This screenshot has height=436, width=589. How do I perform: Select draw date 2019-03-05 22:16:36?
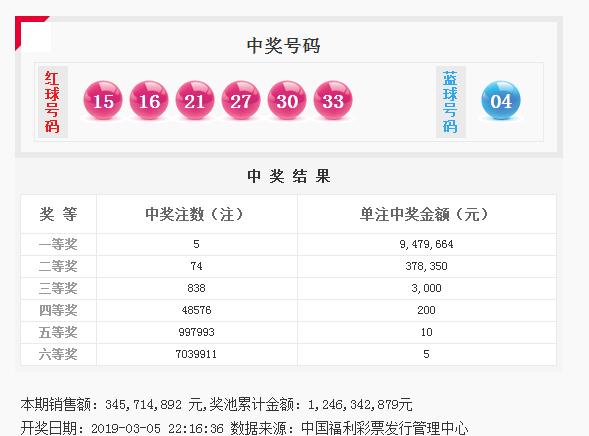coord(157,428)
